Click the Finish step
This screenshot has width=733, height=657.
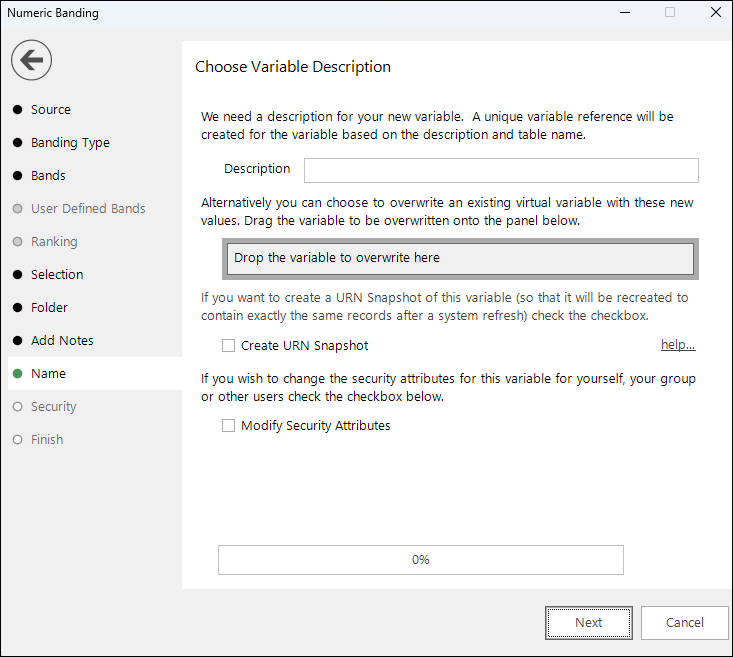tap(47, 440)
